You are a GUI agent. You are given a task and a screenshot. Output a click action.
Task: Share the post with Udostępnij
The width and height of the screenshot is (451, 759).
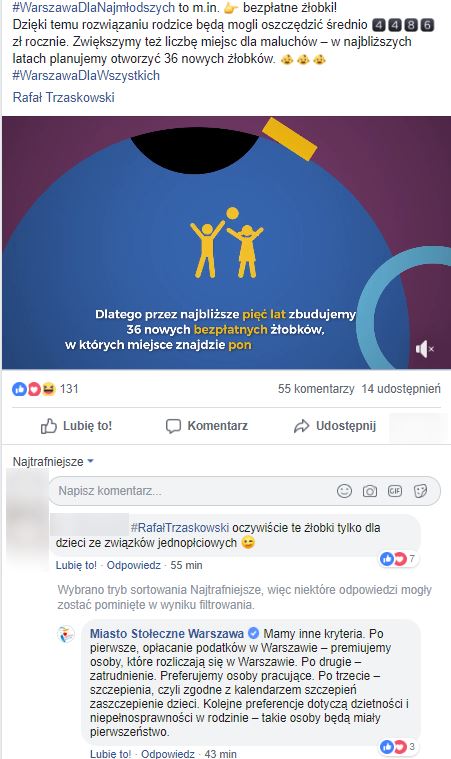click(x=335, y=426)
